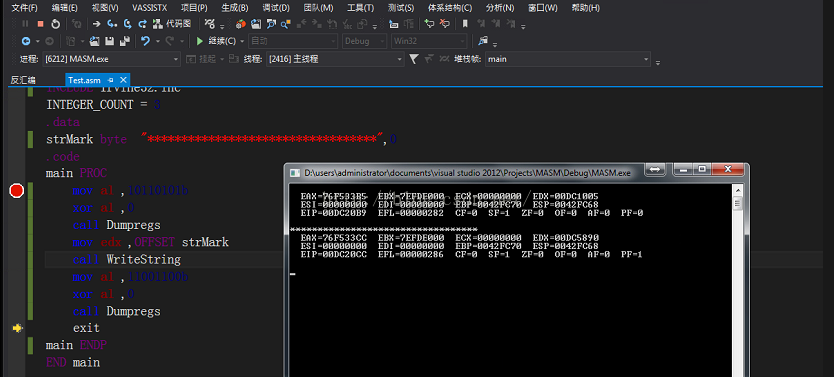Open the 测试(S) menu
The width and height of the screenshot is (834, 377).
click(x=401, y=8)
